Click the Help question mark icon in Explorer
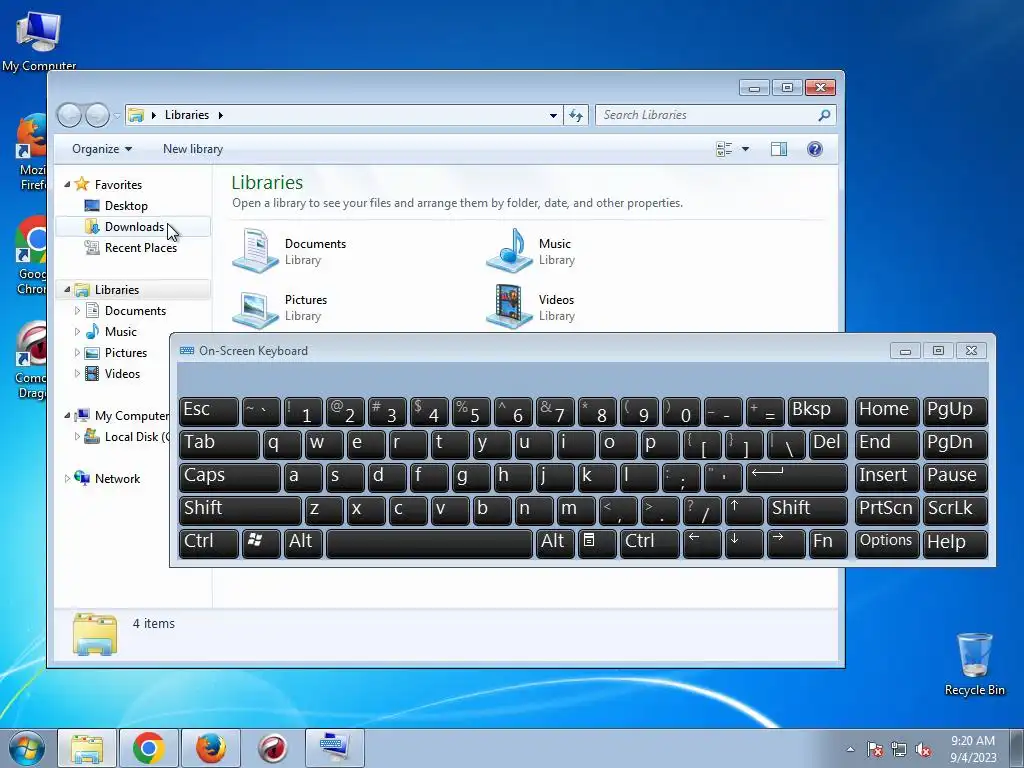 click(814, 149)
